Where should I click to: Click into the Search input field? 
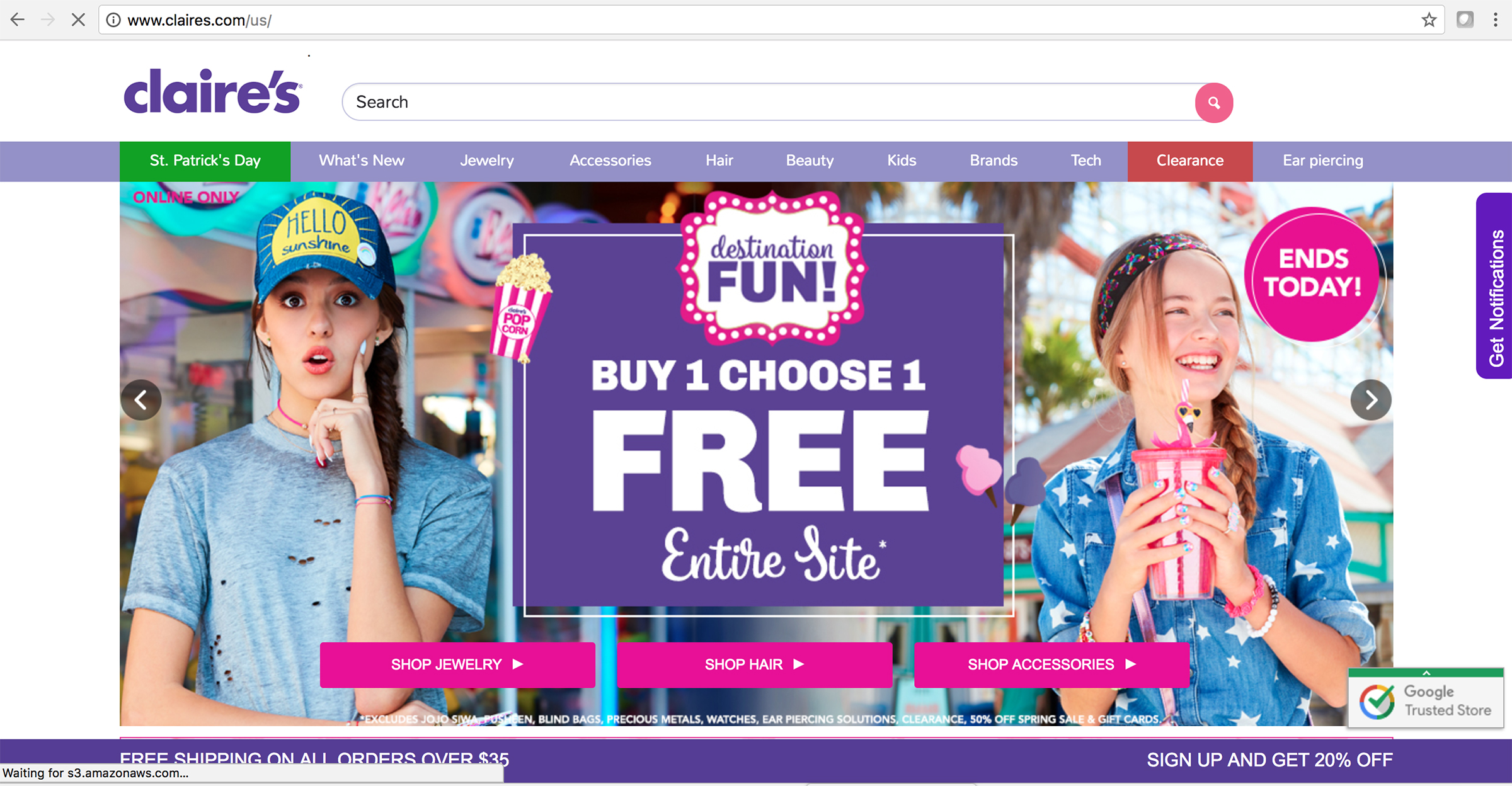pyautogui.click(x=769, y=102)
